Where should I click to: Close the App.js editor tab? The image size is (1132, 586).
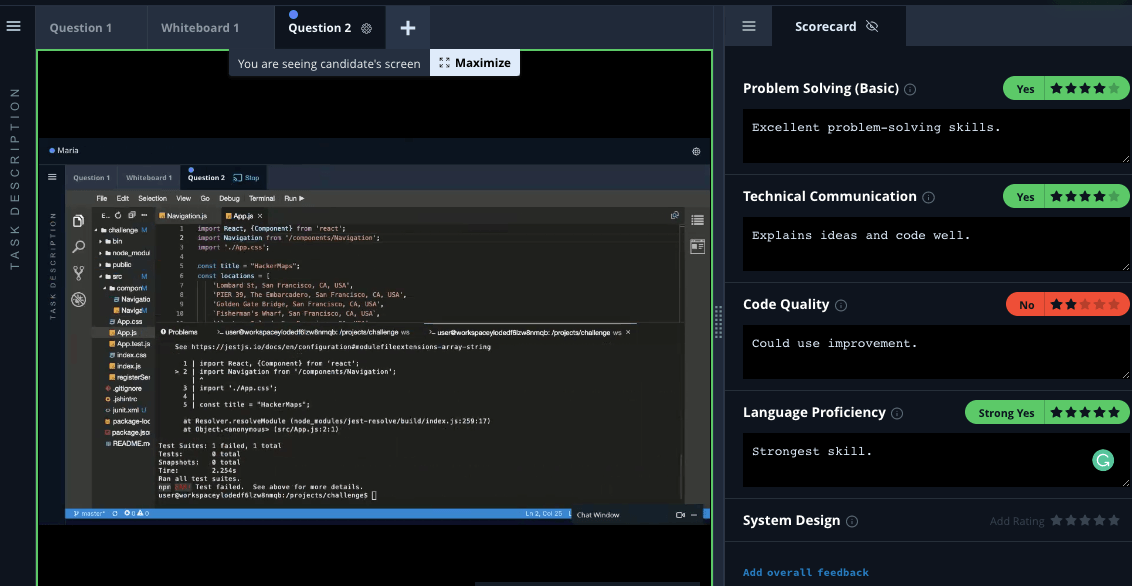click(x=260, y=216)
